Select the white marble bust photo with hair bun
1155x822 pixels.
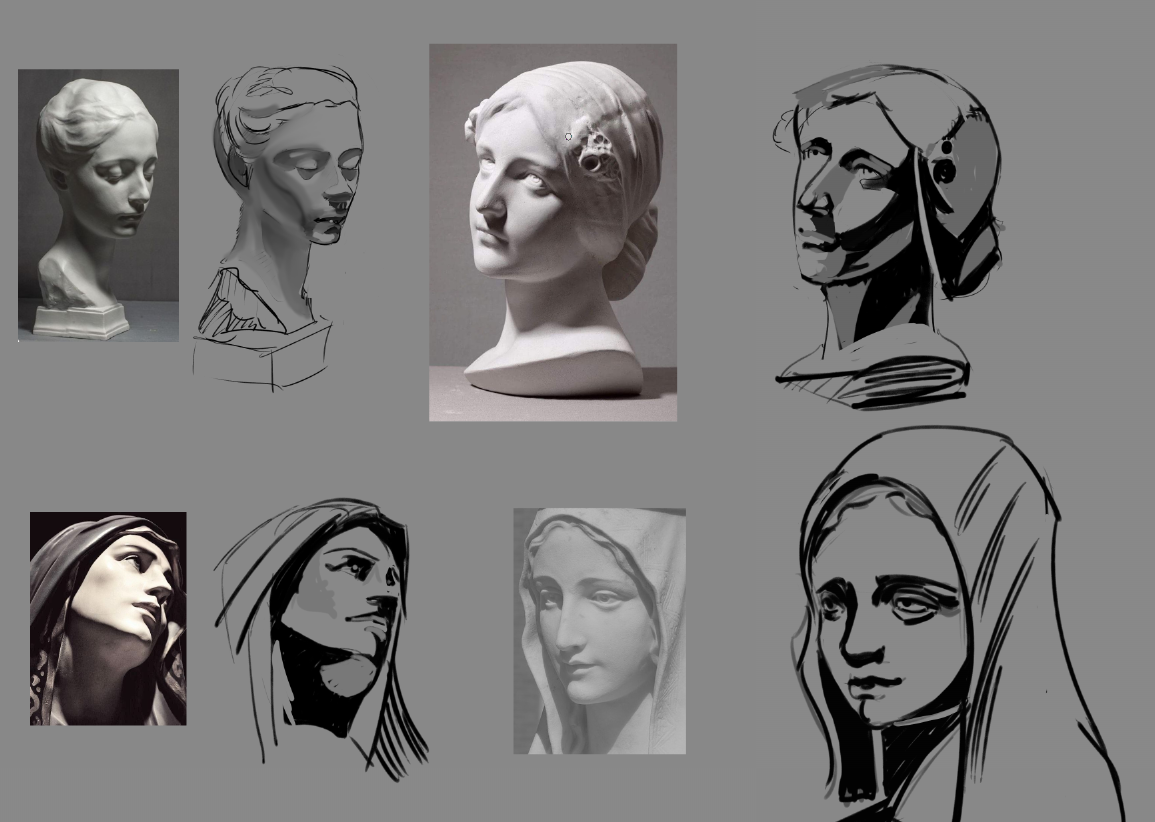pyautogui.click(x=552, y=232)
